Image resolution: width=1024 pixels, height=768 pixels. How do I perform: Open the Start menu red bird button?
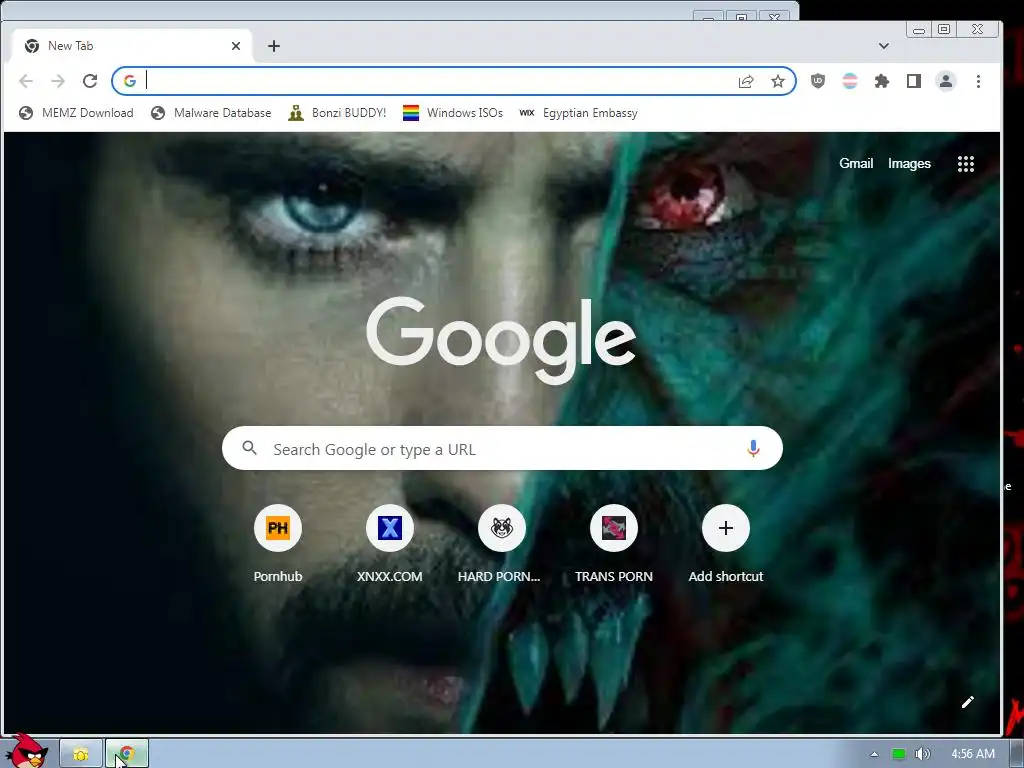pos(25,751)
